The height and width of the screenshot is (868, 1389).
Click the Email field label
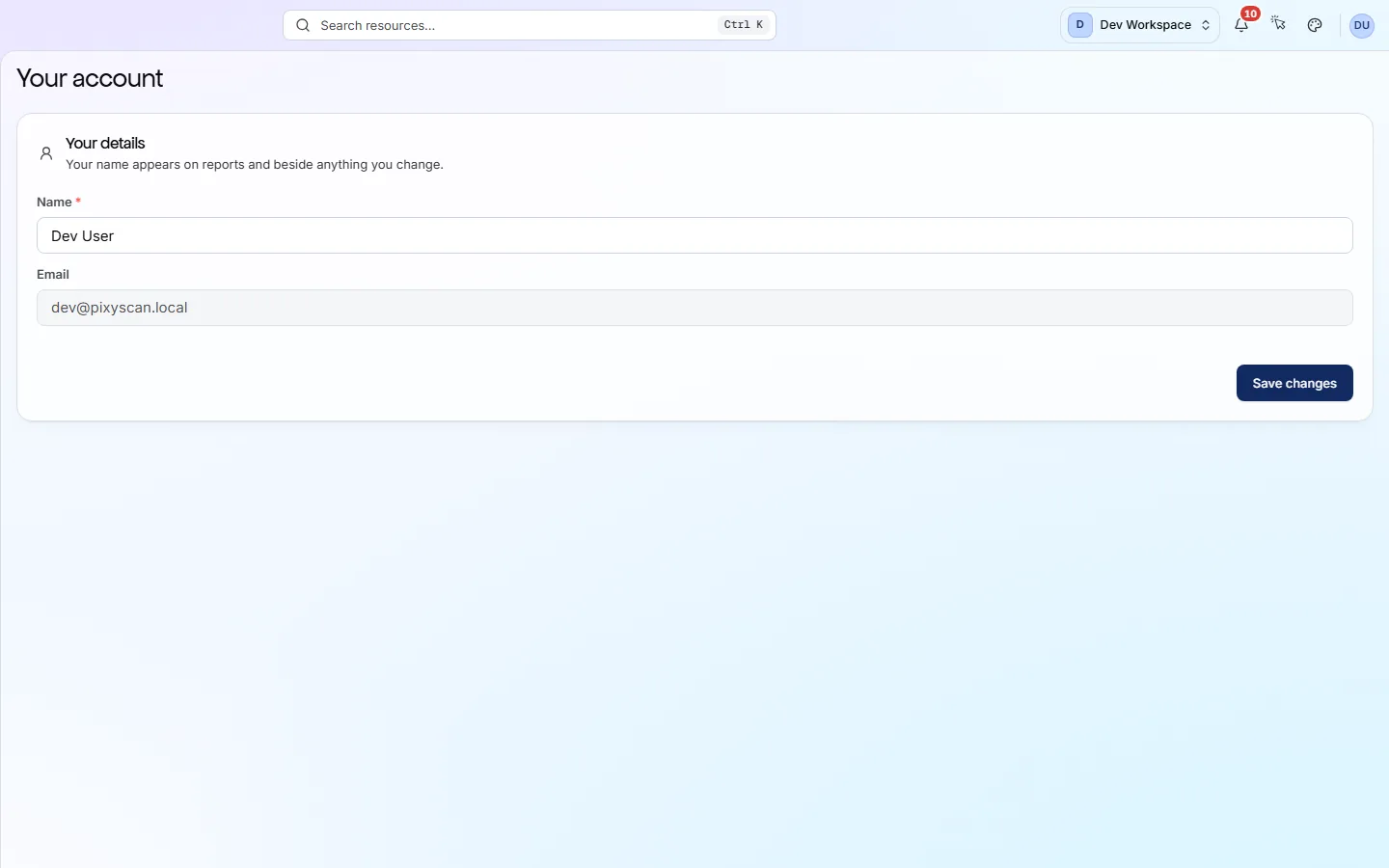click(53, 274)
